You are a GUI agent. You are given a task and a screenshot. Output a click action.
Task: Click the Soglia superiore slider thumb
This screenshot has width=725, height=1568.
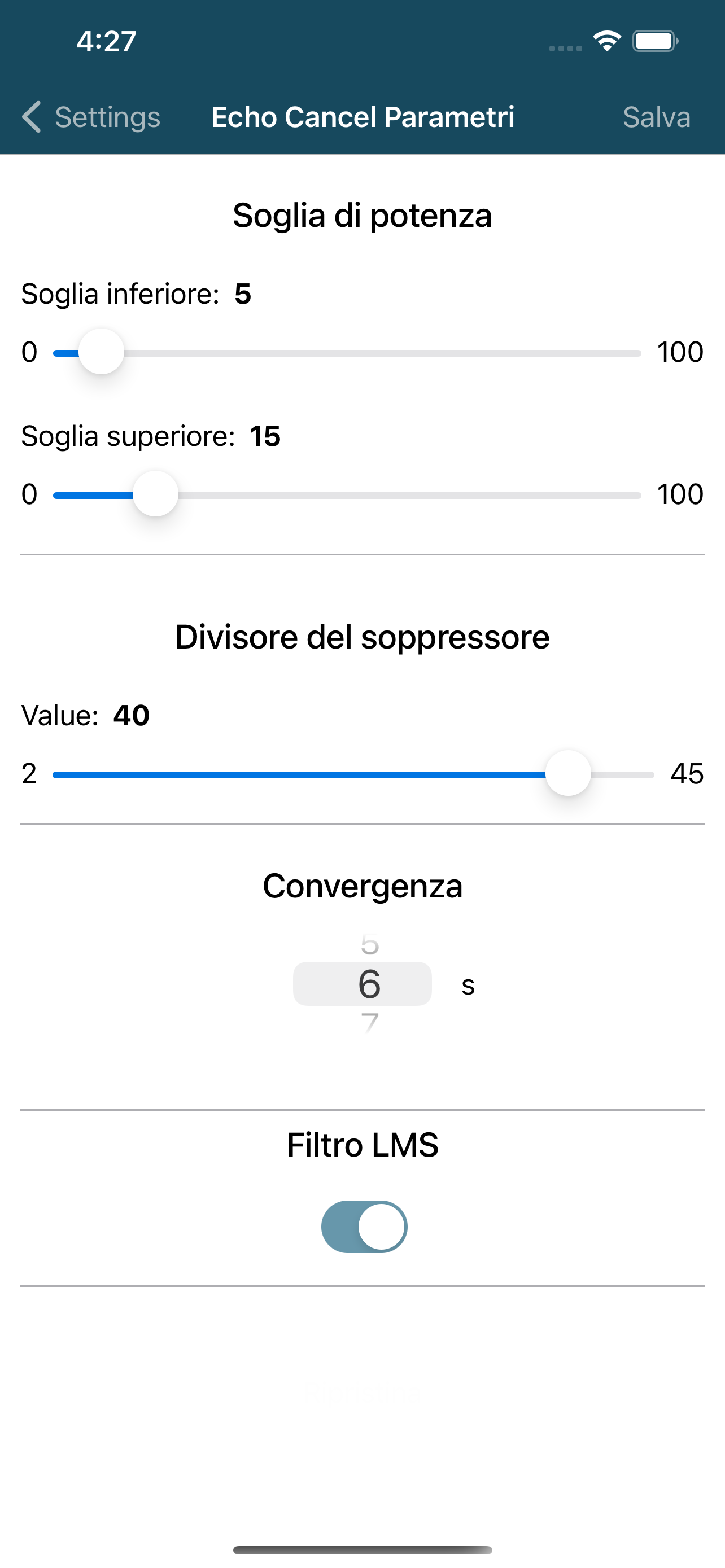(x=156, y=494)
